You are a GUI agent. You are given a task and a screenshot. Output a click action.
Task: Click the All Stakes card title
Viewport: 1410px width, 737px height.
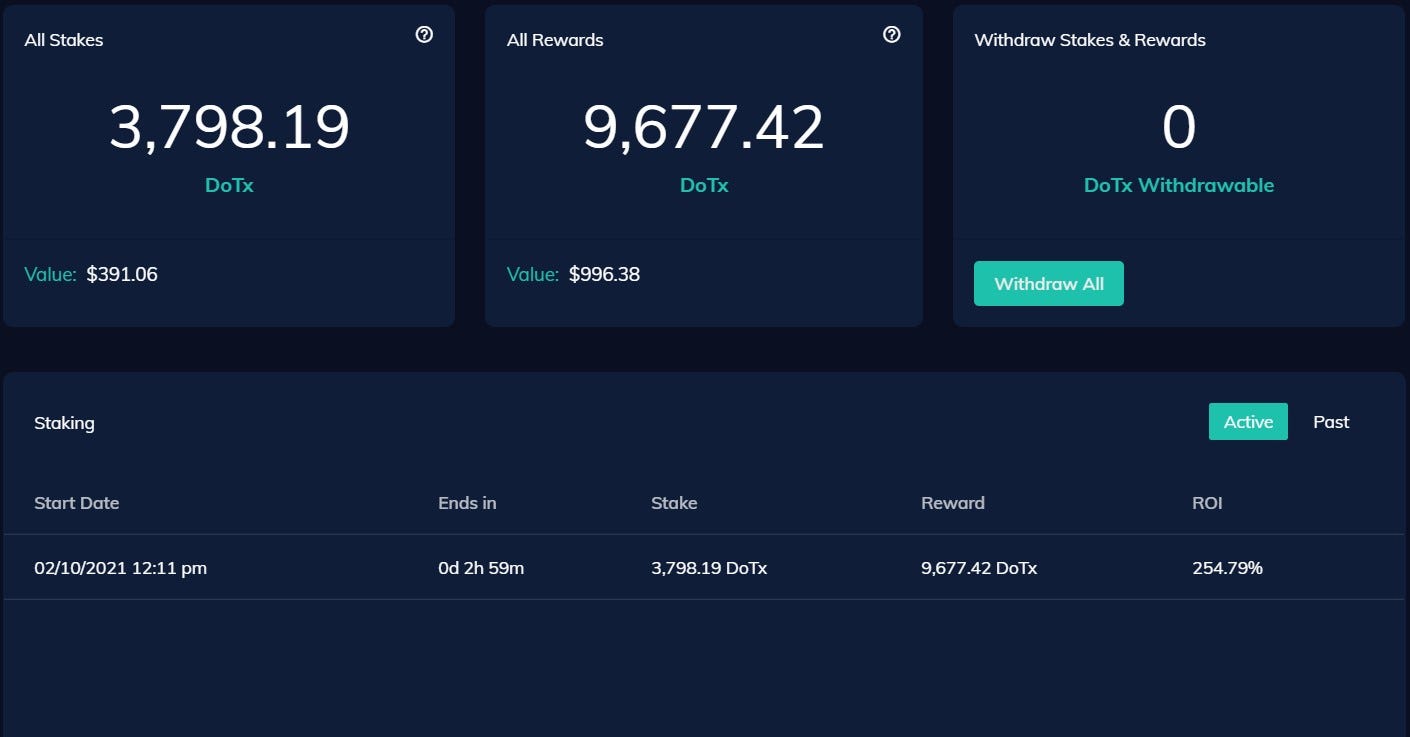click(64, 40)
